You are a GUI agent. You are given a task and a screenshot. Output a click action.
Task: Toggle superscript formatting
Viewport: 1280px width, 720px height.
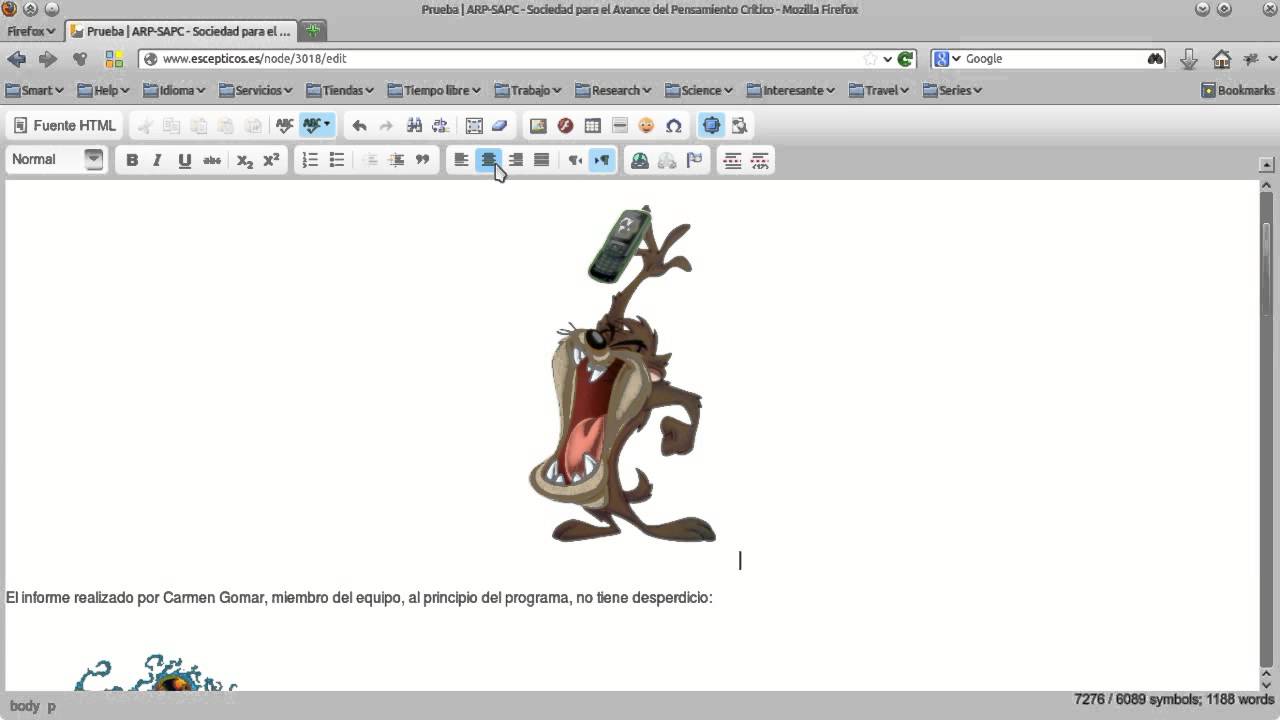271,160
